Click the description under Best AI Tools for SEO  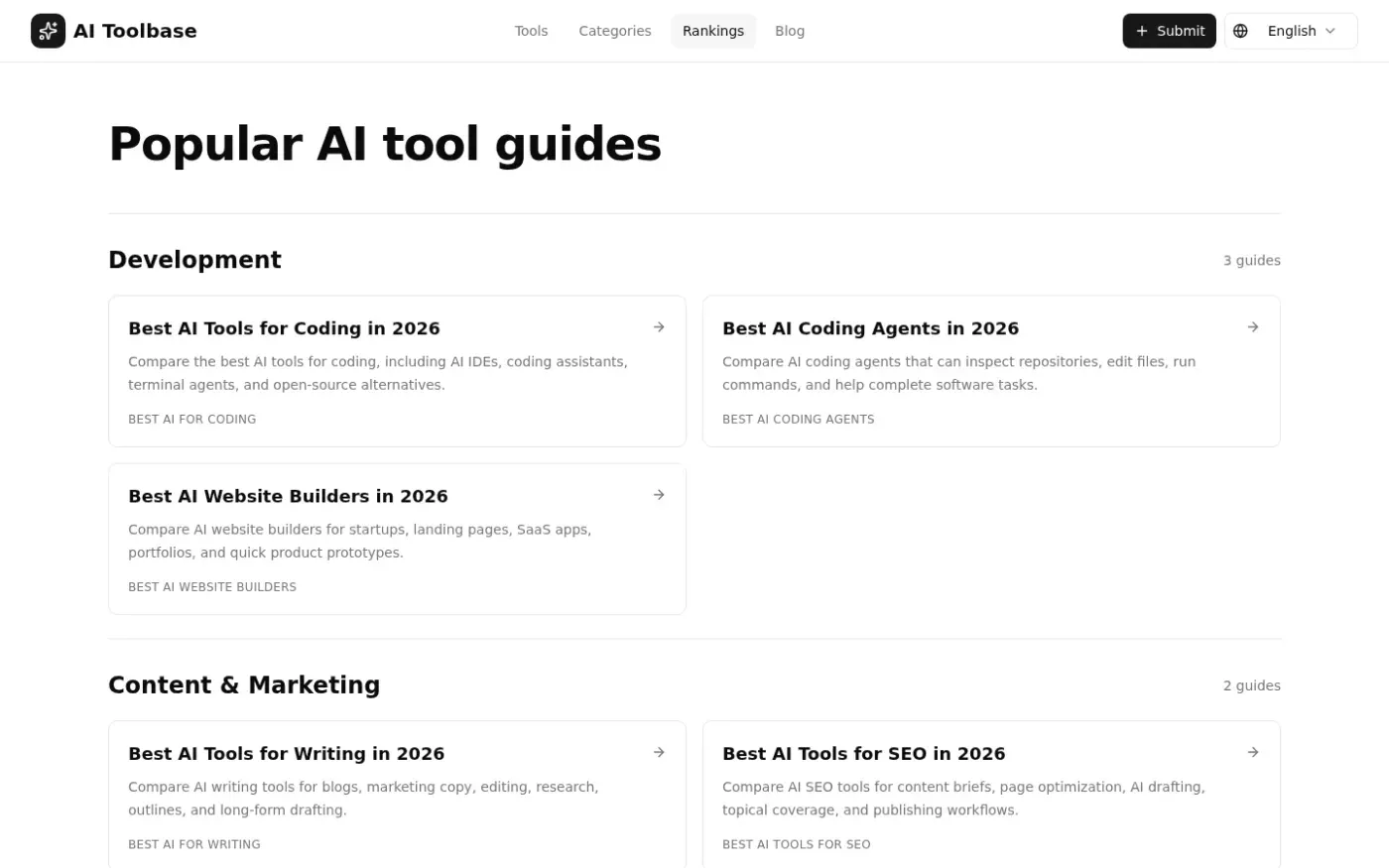coord(963,799)
